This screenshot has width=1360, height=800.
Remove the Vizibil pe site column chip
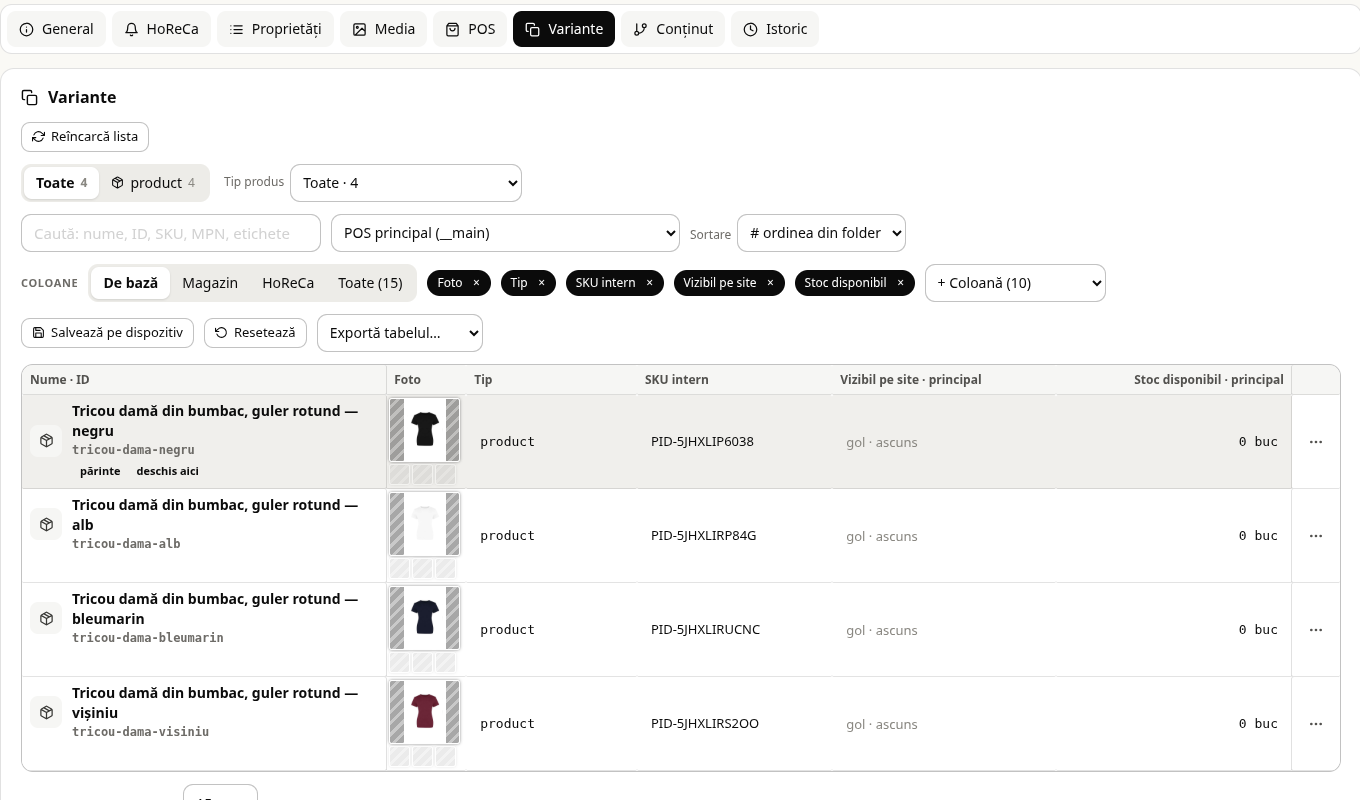tap(770, 283)
